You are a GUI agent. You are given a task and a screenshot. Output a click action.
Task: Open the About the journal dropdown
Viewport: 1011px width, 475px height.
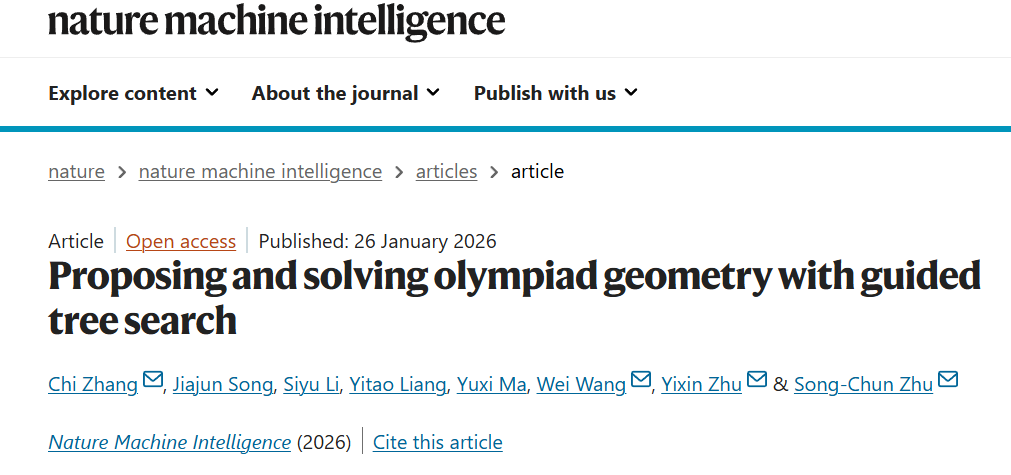(345, 93)
